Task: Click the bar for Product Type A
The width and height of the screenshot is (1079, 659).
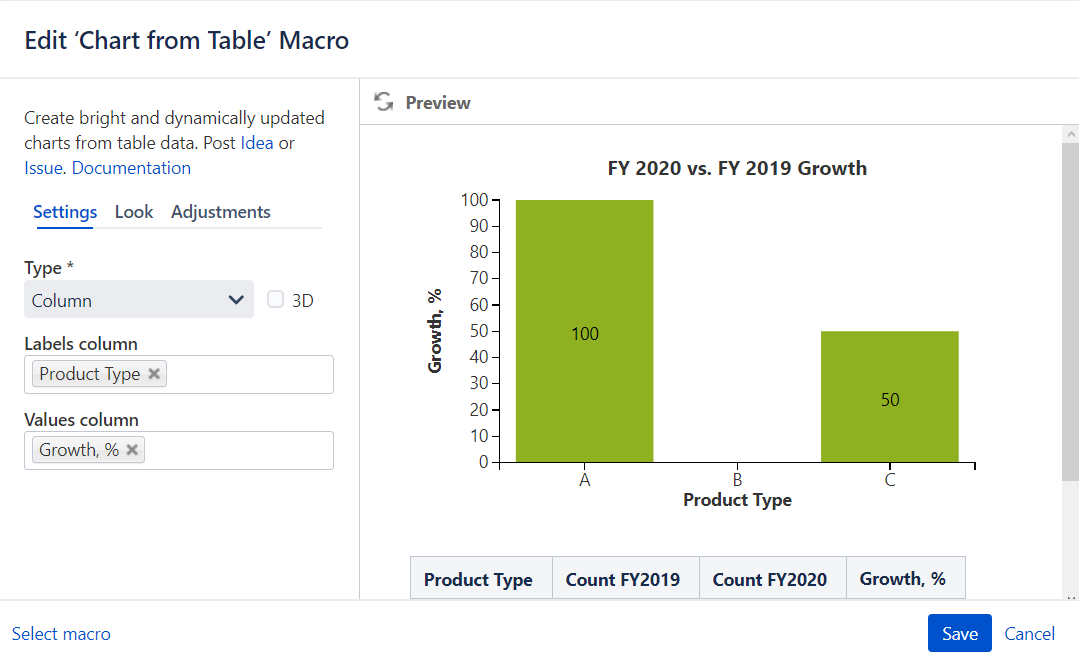Action: pos(584,330)
